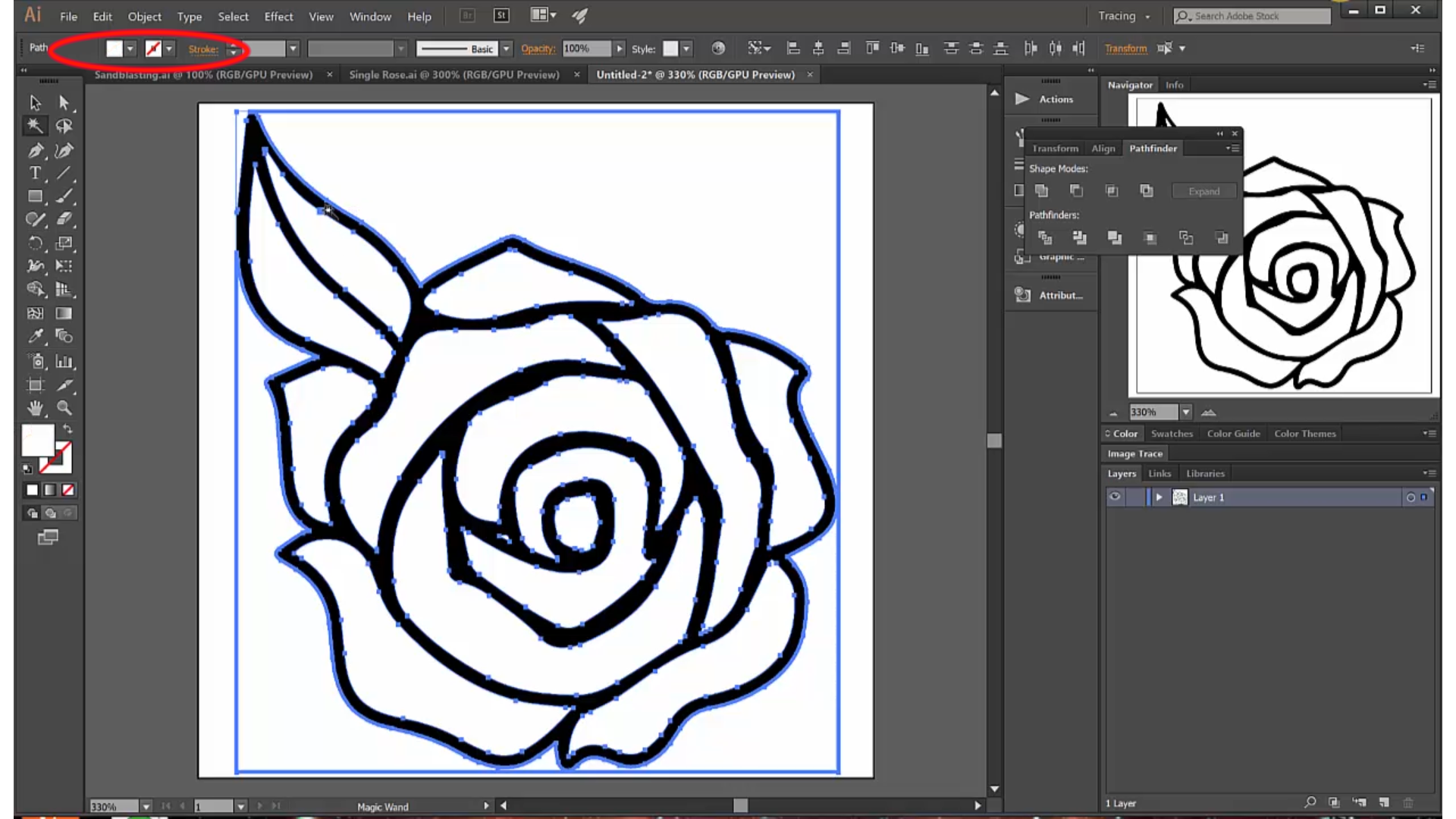This screenshot has height=819, width=1456.
Task: Select the Direct Selection tool
Action: pyautogui.click(x=64, y=102)
